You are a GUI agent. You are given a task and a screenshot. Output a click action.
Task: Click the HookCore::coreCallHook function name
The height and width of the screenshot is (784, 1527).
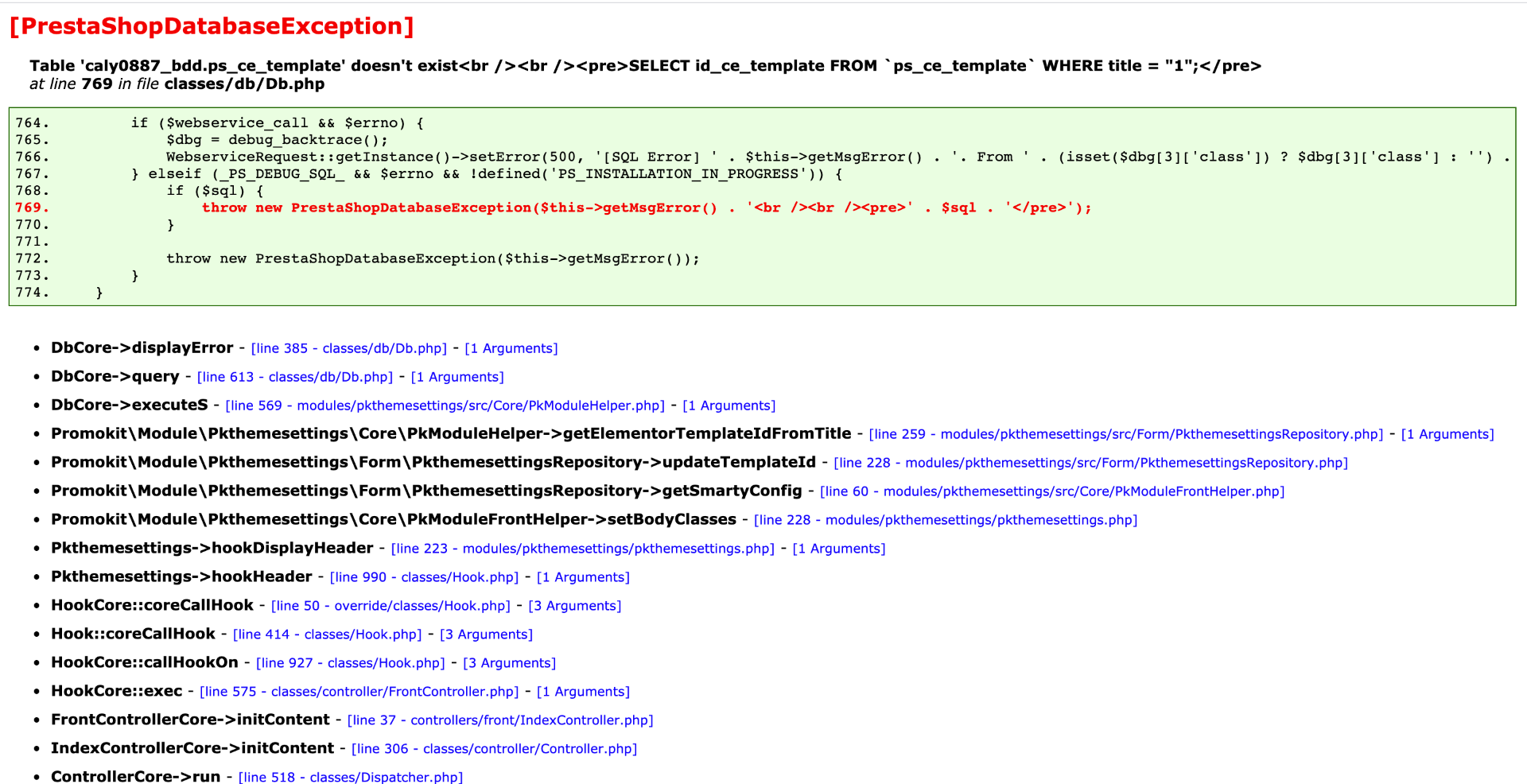152,605
